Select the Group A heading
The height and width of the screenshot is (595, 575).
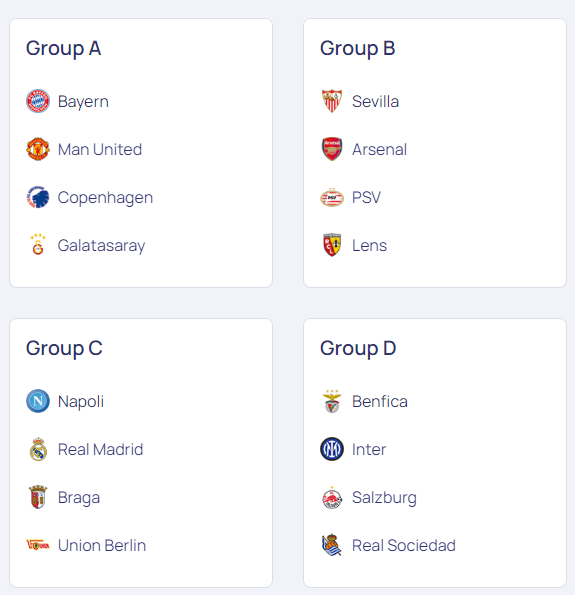coord(63,49)
